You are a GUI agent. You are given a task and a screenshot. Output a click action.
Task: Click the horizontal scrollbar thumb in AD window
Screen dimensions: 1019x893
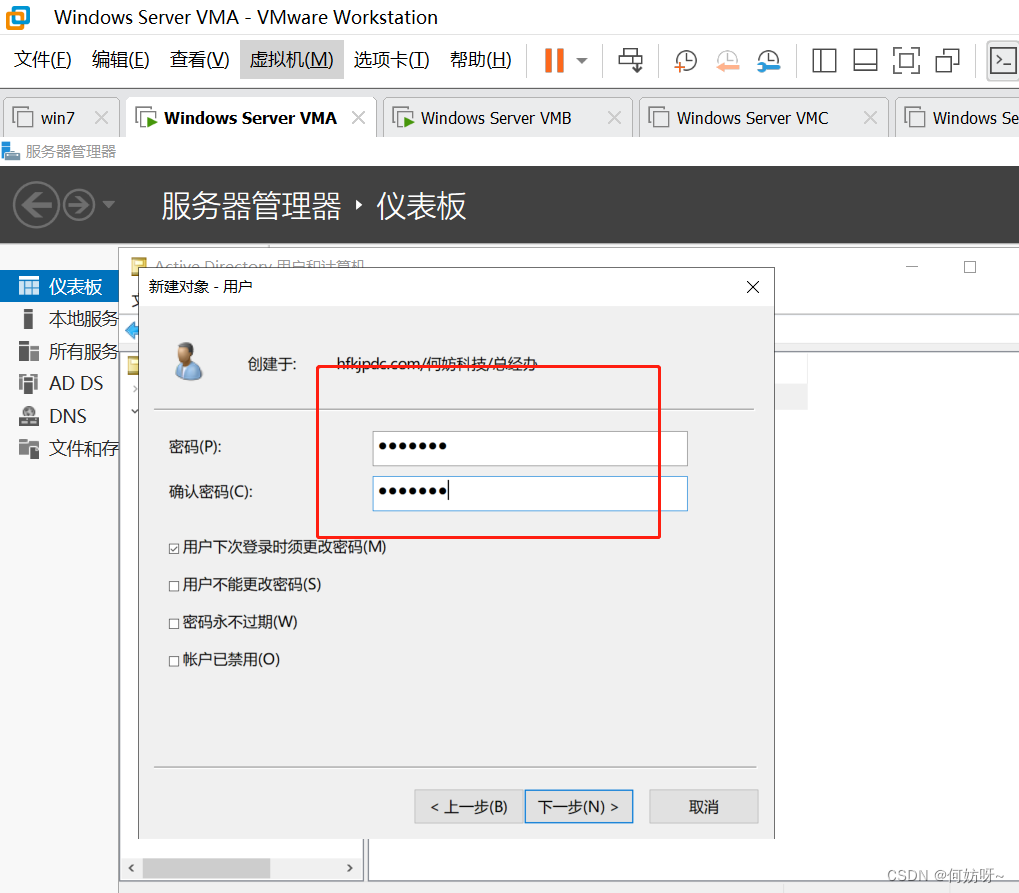coord(206,868)
